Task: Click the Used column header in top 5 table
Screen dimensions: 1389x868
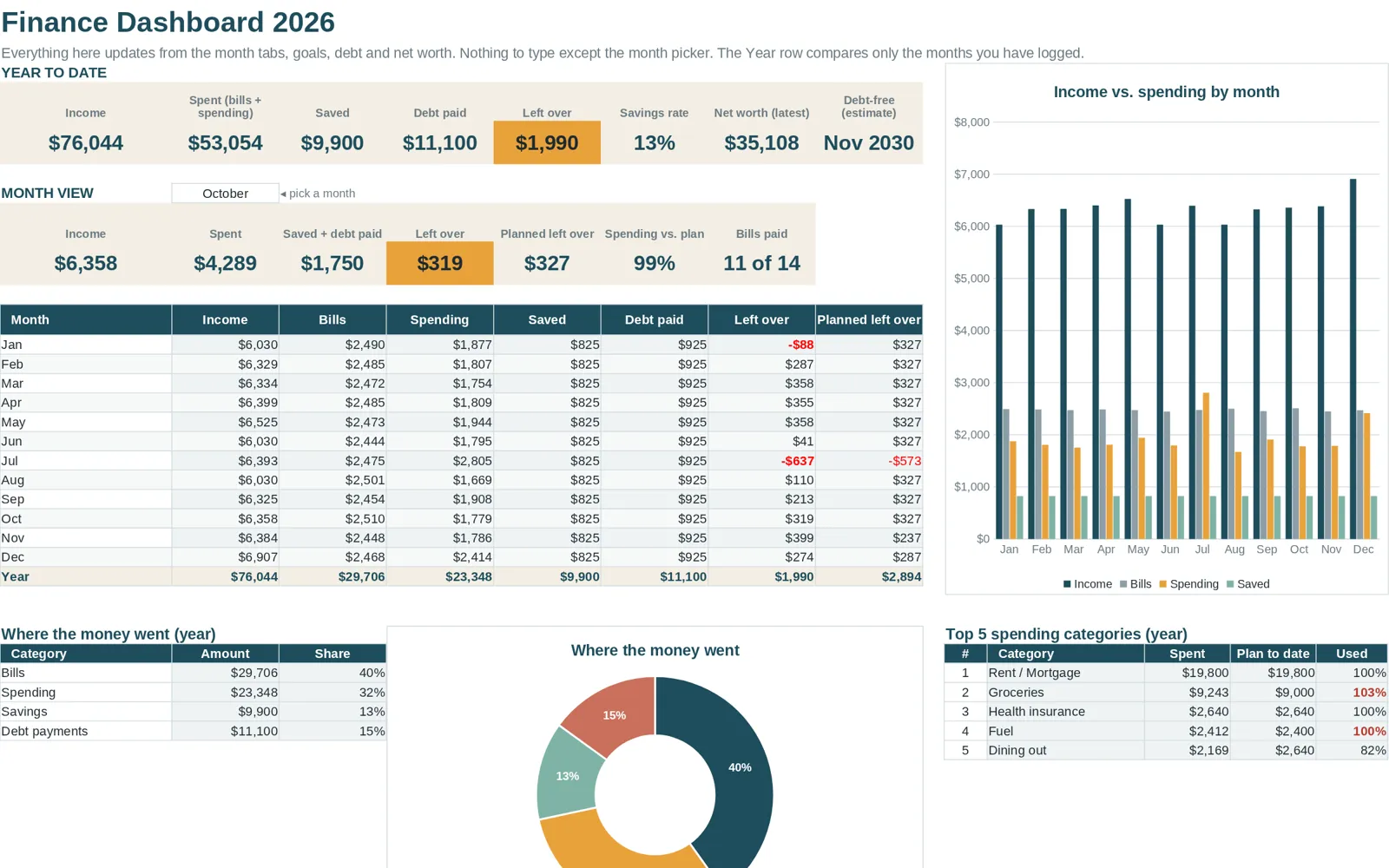Action: click(x=1352, y=654)
